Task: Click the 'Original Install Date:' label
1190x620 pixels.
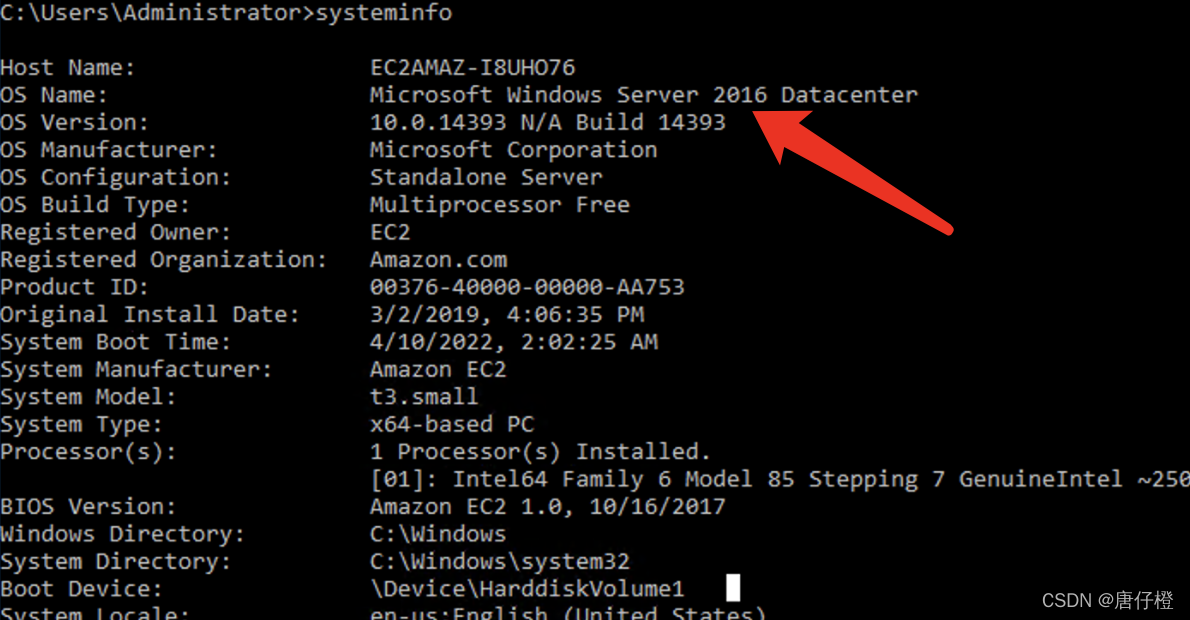Action: (x=150, y=314)
